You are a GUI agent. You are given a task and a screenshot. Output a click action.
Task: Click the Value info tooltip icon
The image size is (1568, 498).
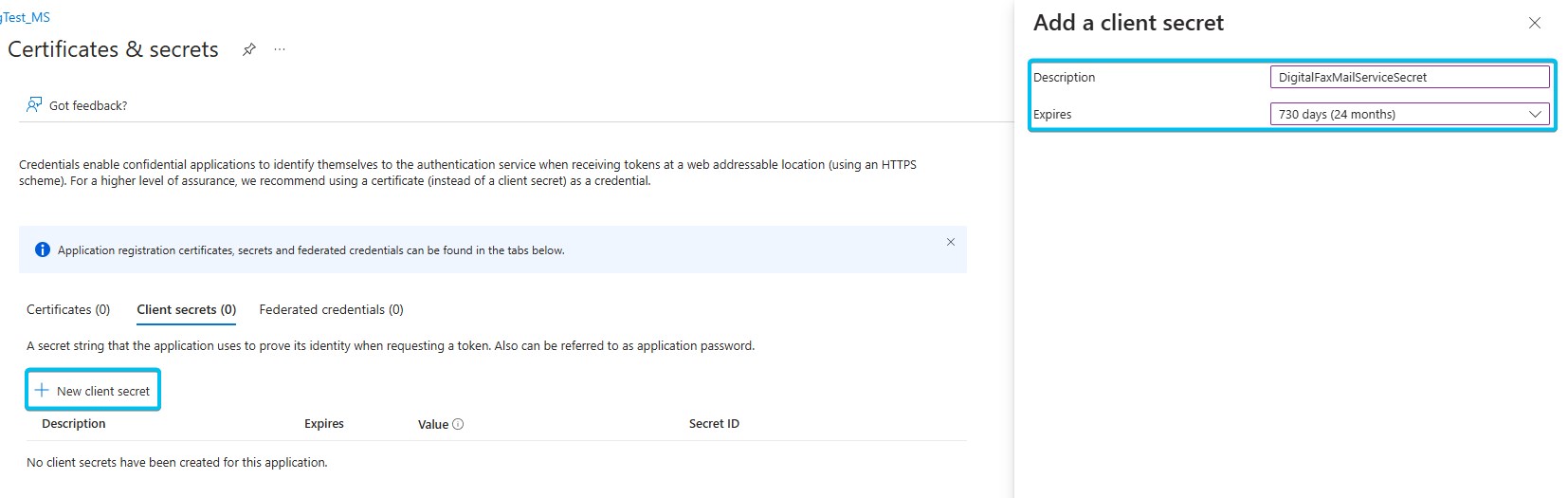[x=458, y=424]
